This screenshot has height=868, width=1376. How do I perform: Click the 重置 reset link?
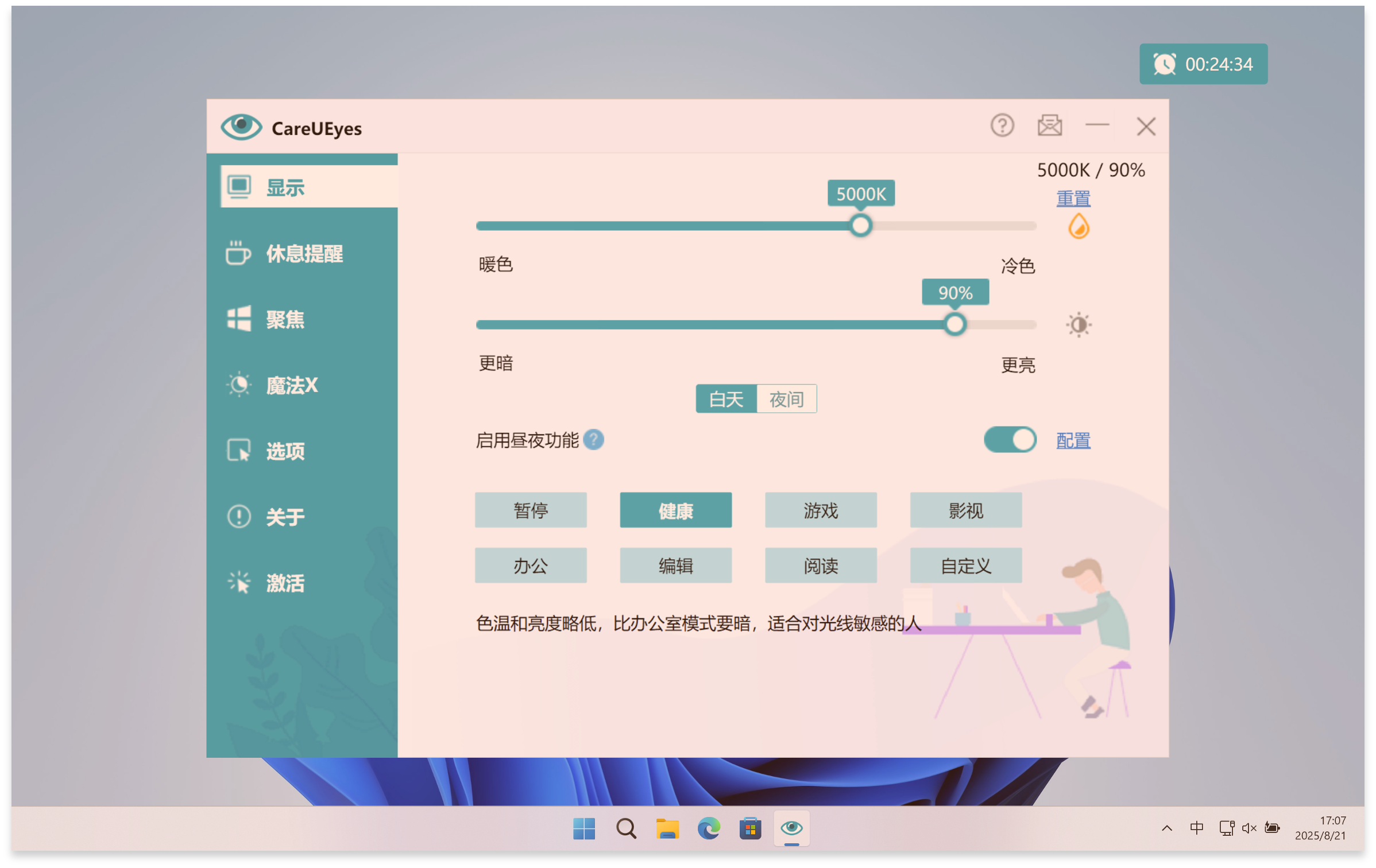click(x=1073, y=199)
